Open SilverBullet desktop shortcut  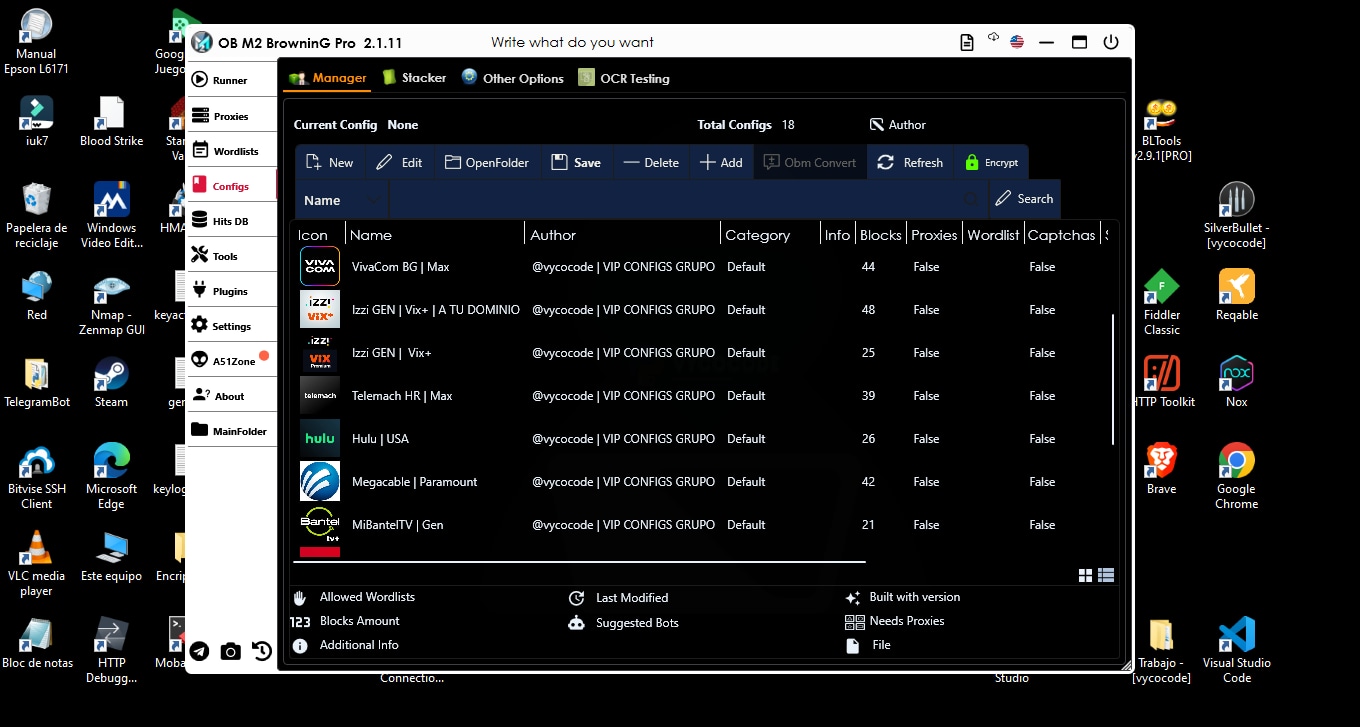coord(1236,216)
